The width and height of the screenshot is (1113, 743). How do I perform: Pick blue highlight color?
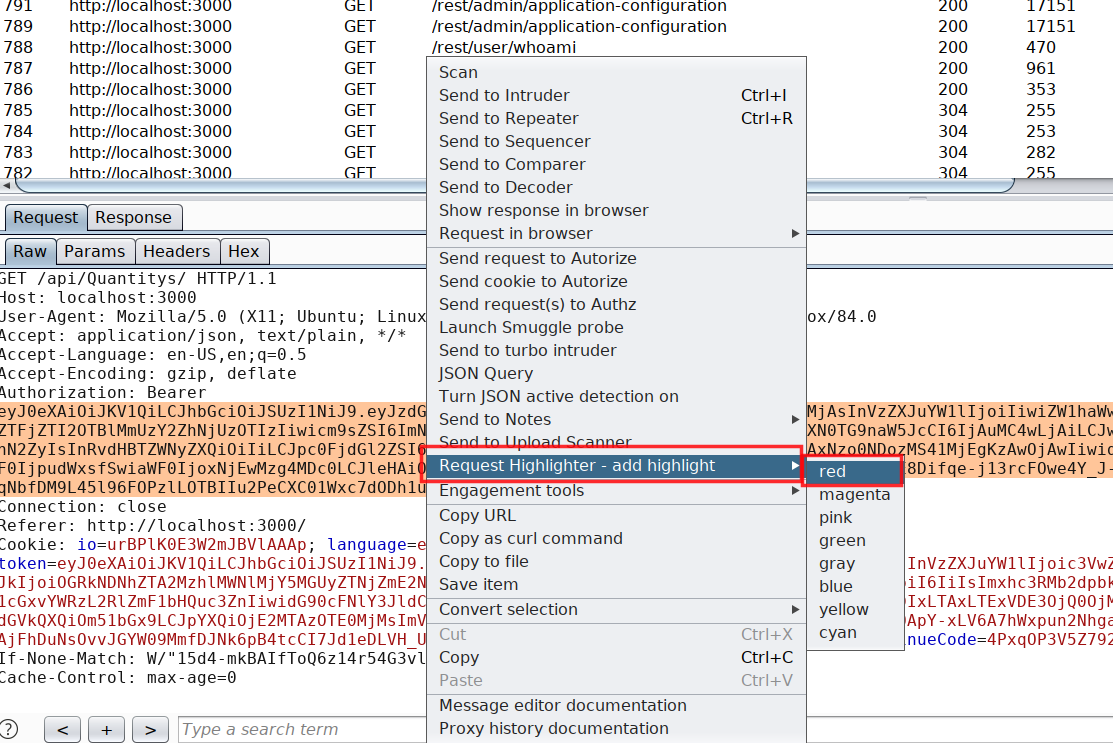855,586
